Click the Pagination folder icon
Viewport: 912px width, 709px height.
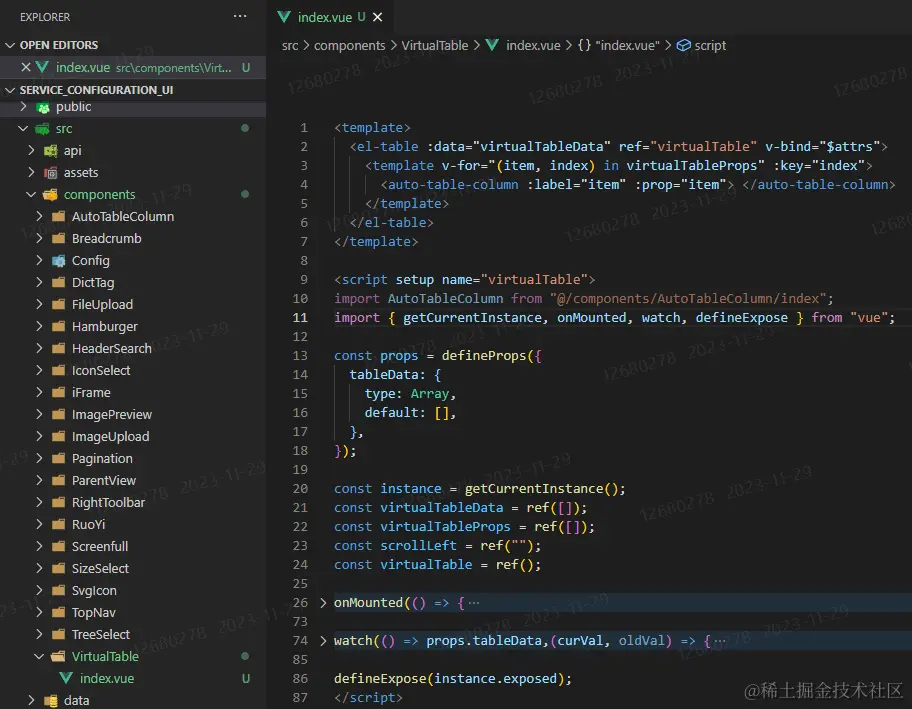pyautogui.click(x=58, y=458)
